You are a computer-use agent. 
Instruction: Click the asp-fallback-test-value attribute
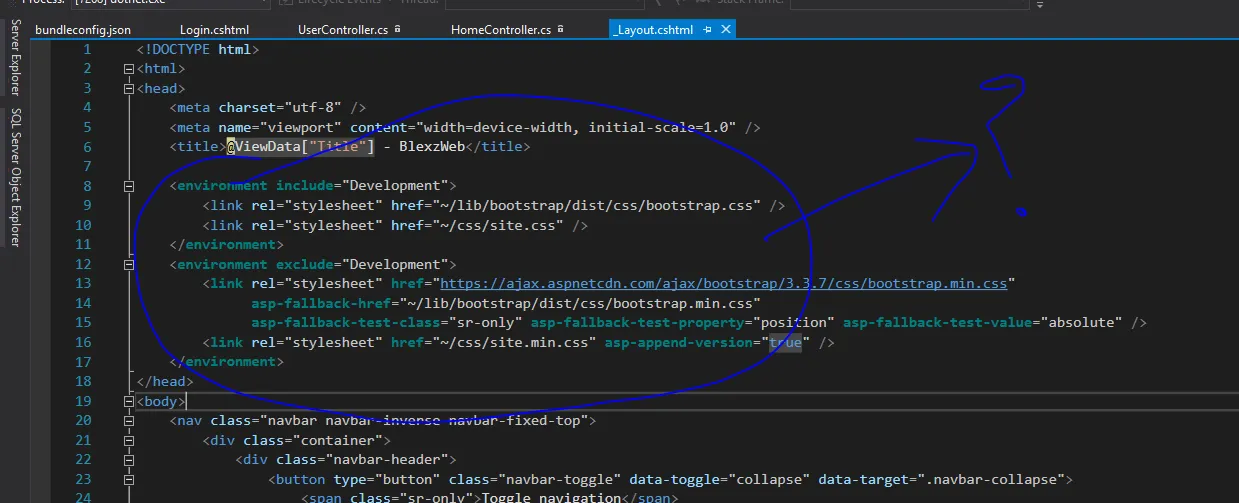[936, 323]
